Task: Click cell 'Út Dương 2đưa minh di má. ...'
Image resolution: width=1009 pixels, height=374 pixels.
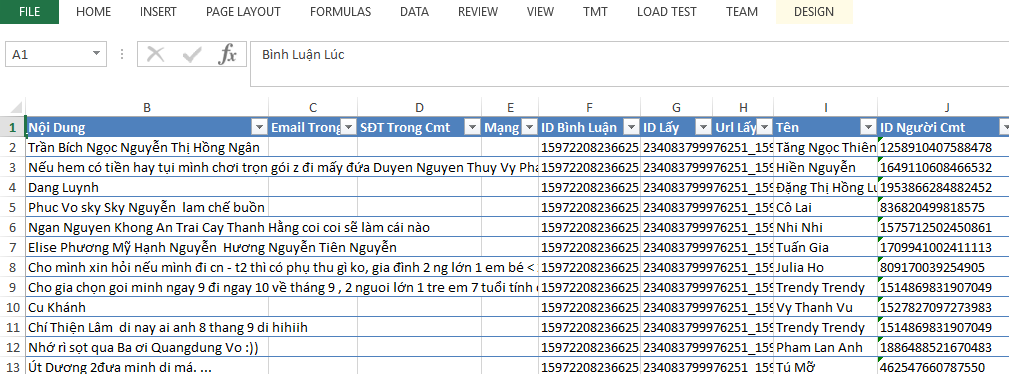Action: click(x=147, y=367)
